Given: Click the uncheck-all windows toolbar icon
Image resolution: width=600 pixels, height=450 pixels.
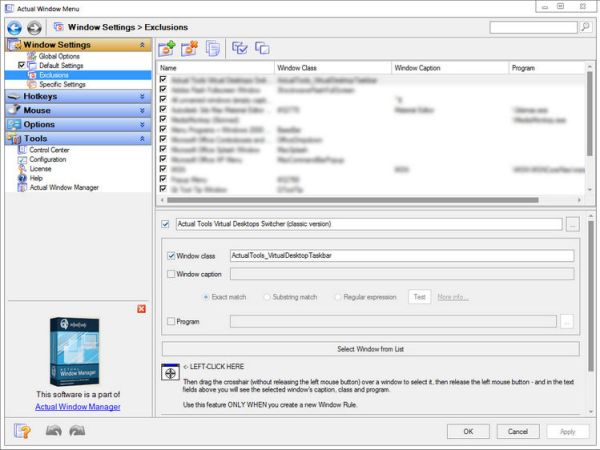Looking at the screenshot, I should coord(262,48).
